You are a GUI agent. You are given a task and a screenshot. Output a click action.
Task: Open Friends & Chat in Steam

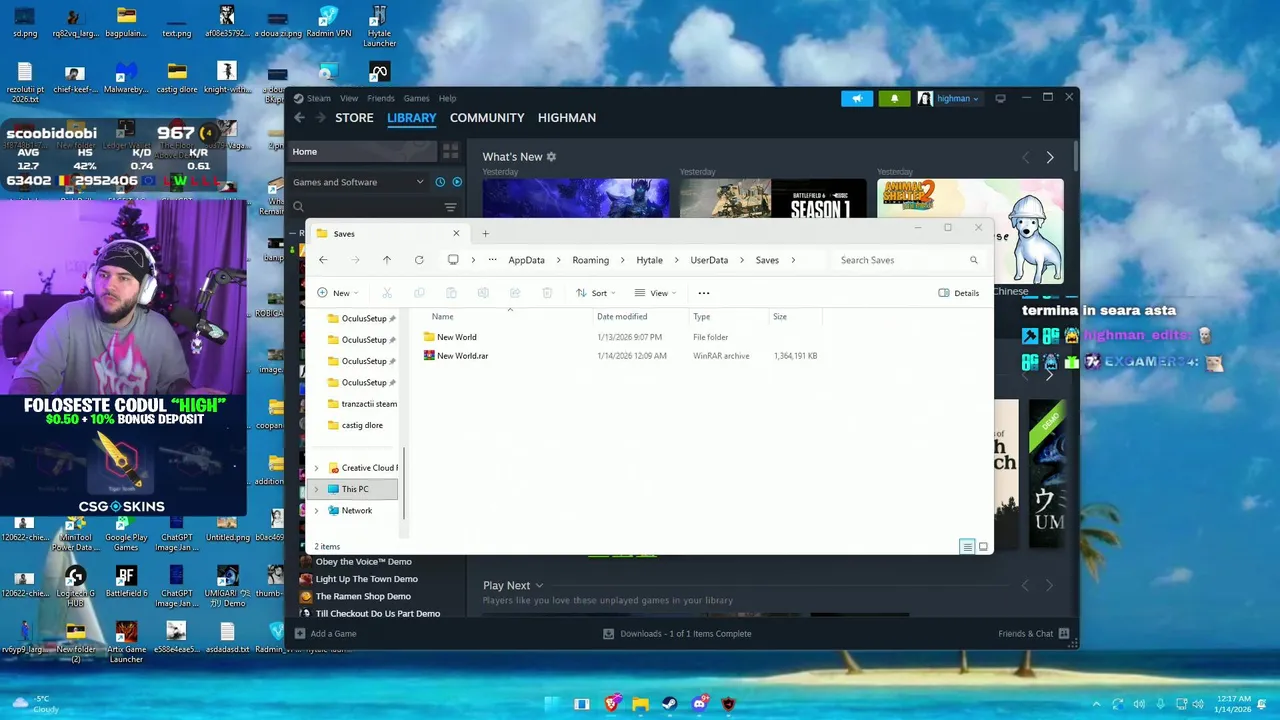[1033, 633]
